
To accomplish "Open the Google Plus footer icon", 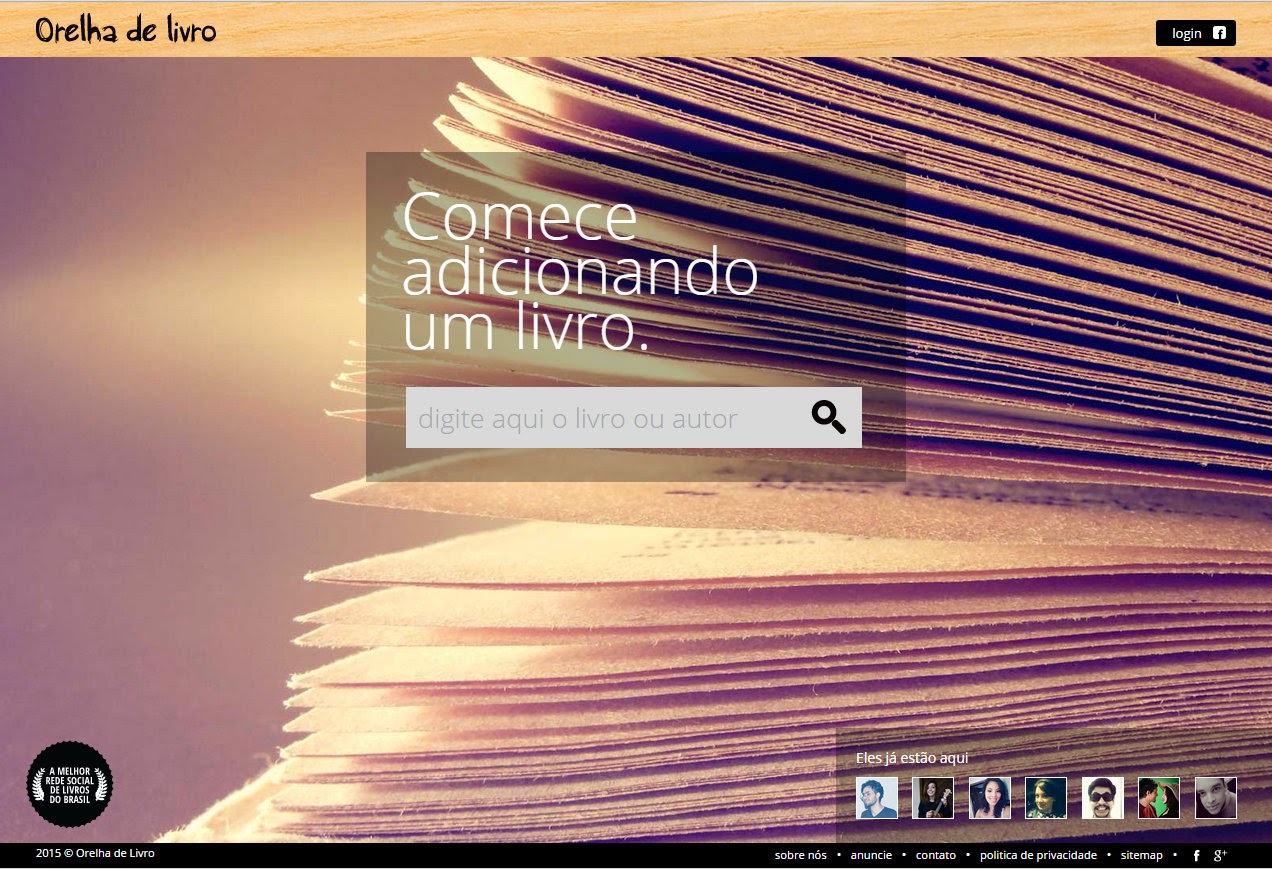I will (x=1220, y=856).
